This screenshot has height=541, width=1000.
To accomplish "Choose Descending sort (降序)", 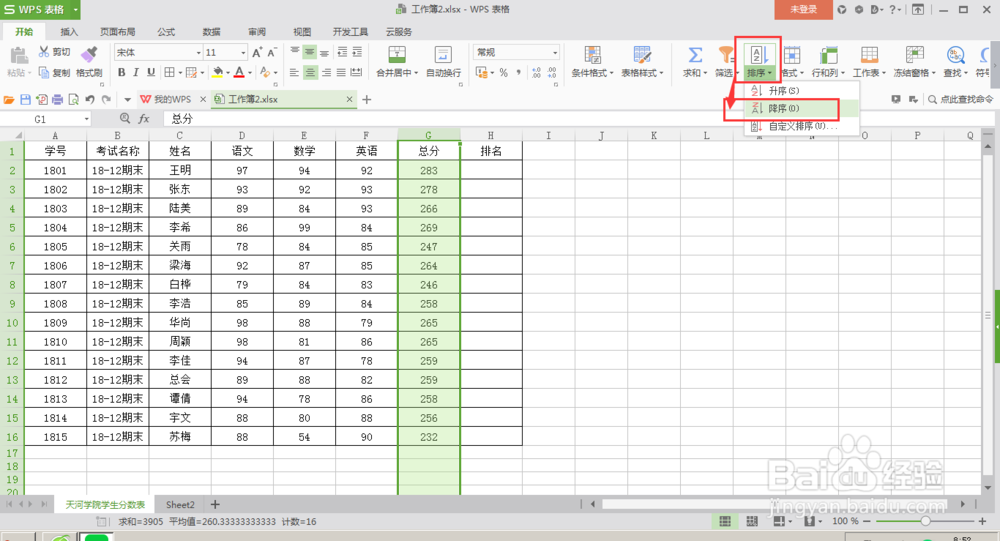I will (x=802, y=108).
